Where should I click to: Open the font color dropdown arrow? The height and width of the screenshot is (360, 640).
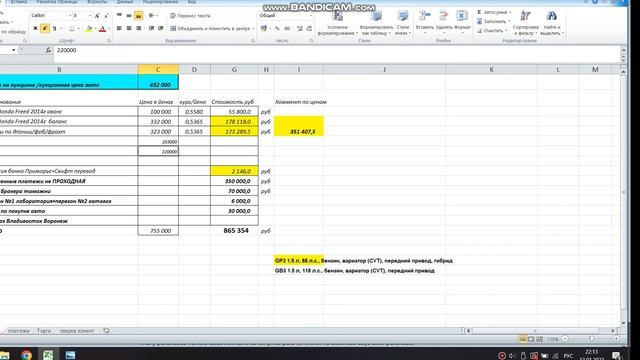(x=109, y=29)
